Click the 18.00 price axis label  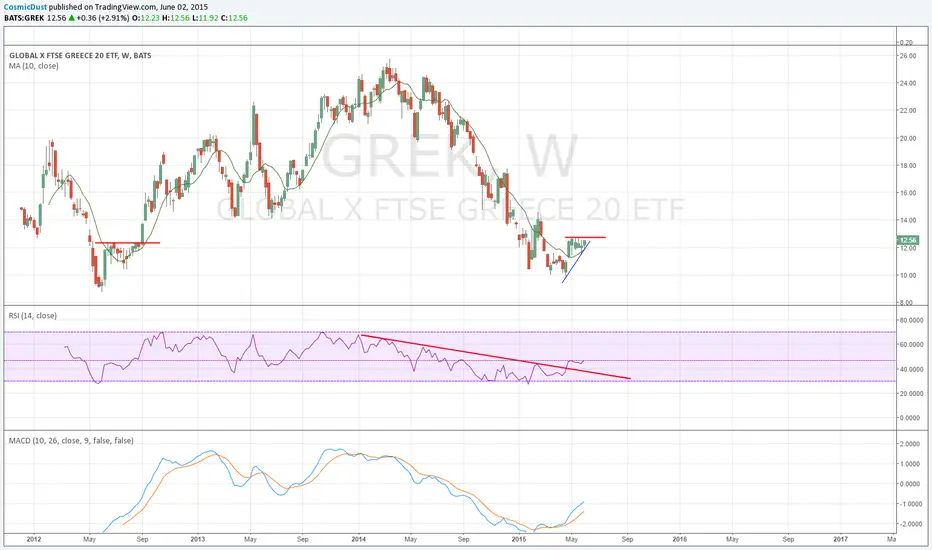(x=908, y=166)
